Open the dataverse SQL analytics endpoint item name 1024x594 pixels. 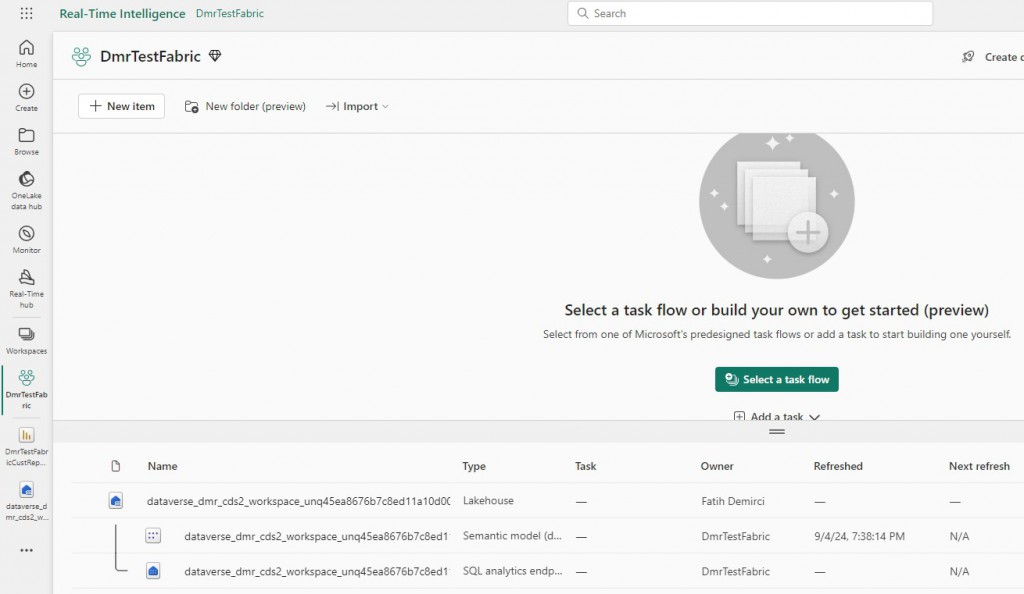click(x=317, y=572)
